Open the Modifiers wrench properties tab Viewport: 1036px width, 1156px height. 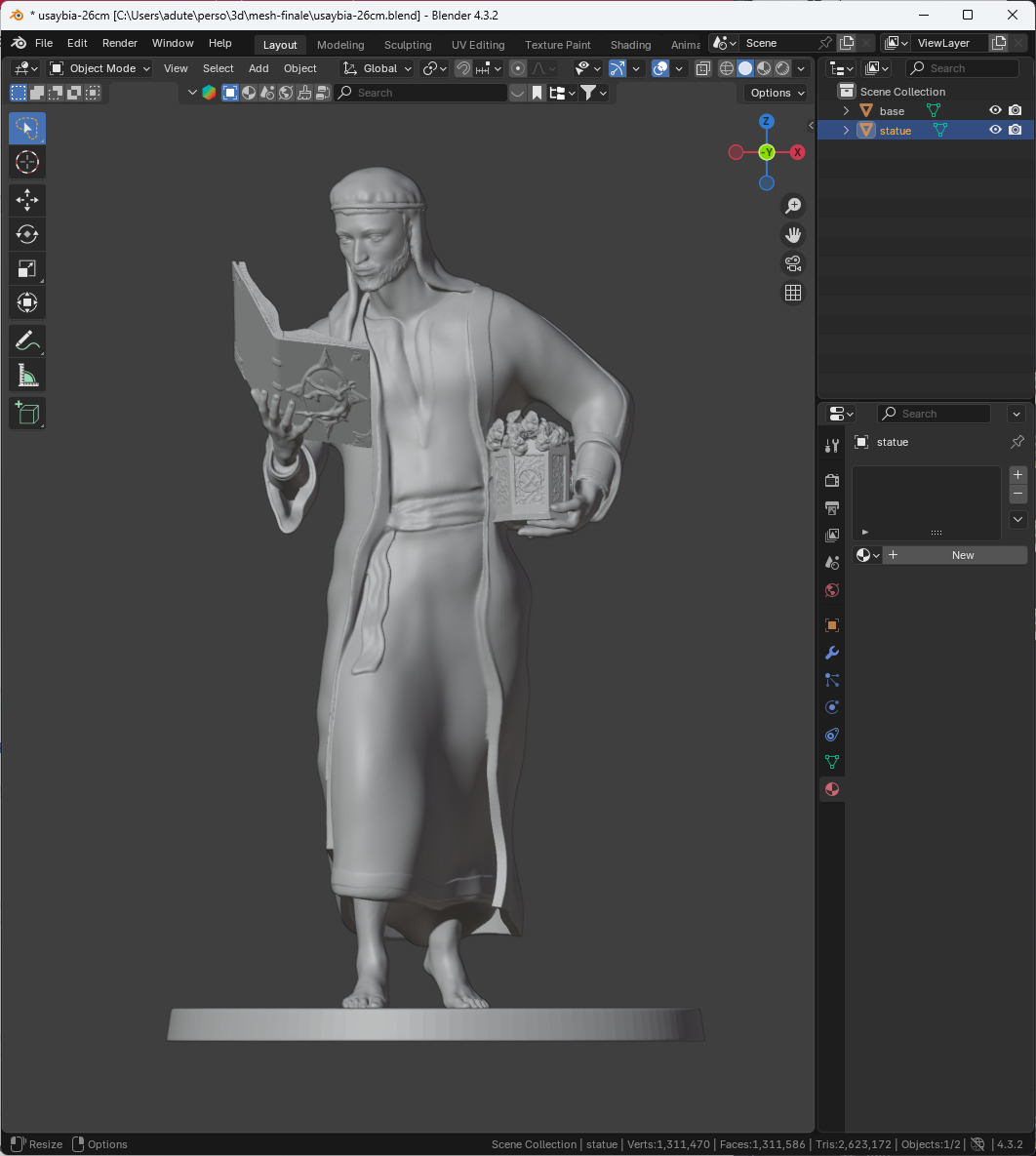pos(832,653)
